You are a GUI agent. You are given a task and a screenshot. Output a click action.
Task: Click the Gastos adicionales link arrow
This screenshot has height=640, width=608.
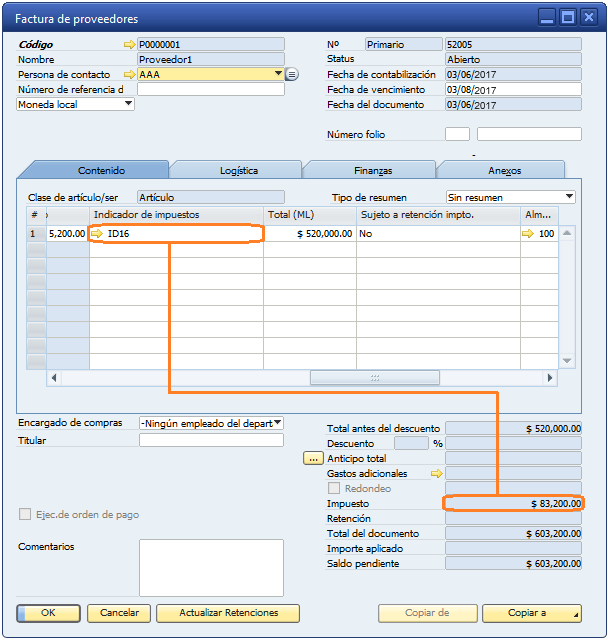436,474
